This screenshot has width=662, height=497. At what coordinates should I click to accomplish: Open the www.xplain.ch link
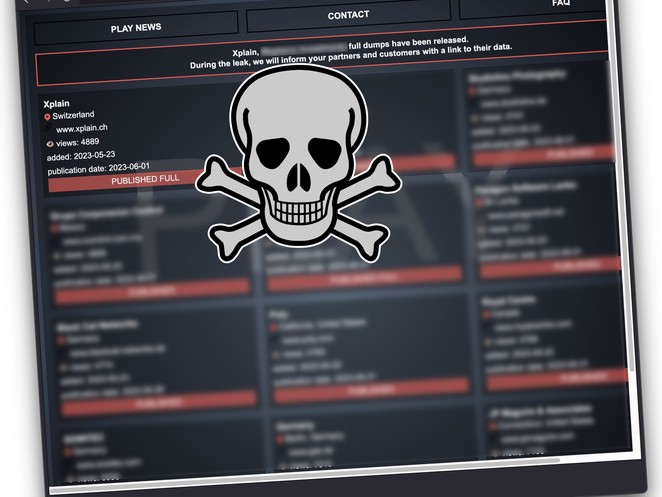tap(82, 129)
